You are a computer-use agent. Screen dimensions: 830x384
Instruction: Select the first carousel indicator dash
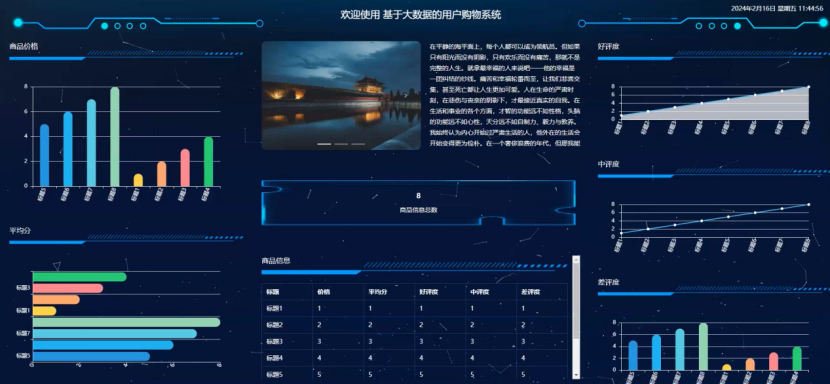point(324,144)
